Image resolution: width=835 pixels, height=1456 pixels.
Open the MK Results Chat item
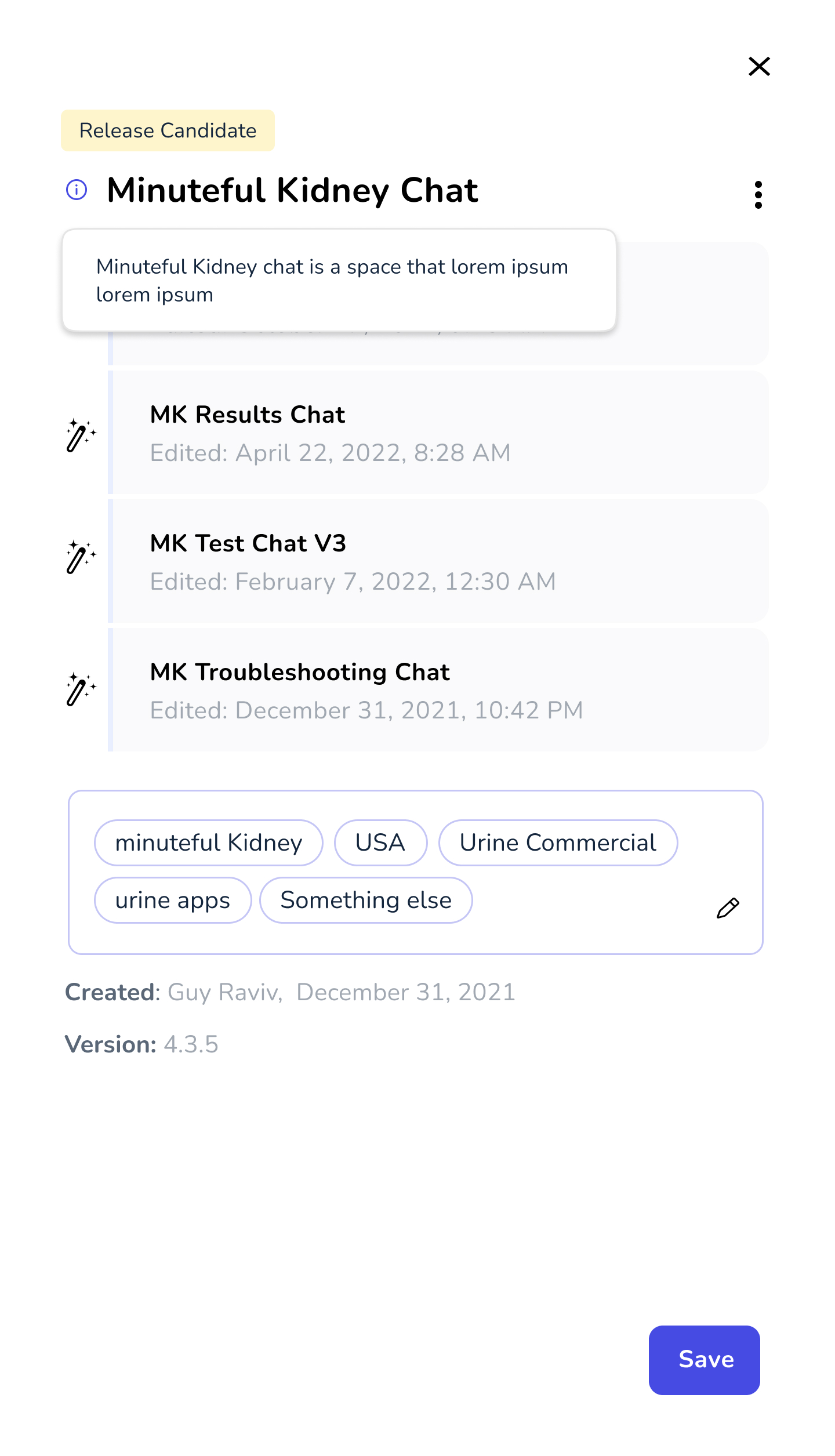coord(438,432)
